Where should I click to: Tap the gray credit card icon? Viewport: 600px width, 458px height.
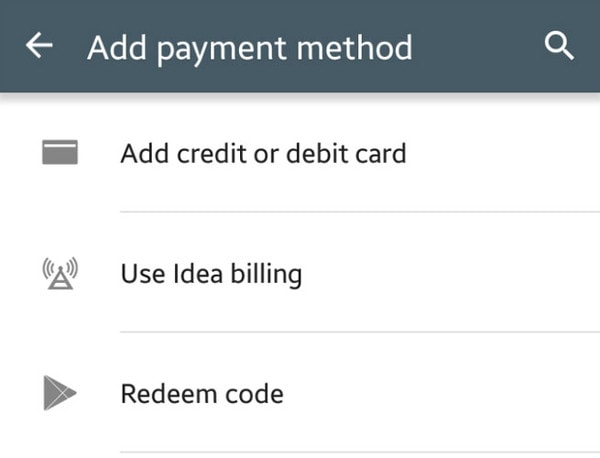(x=60, y=152)
